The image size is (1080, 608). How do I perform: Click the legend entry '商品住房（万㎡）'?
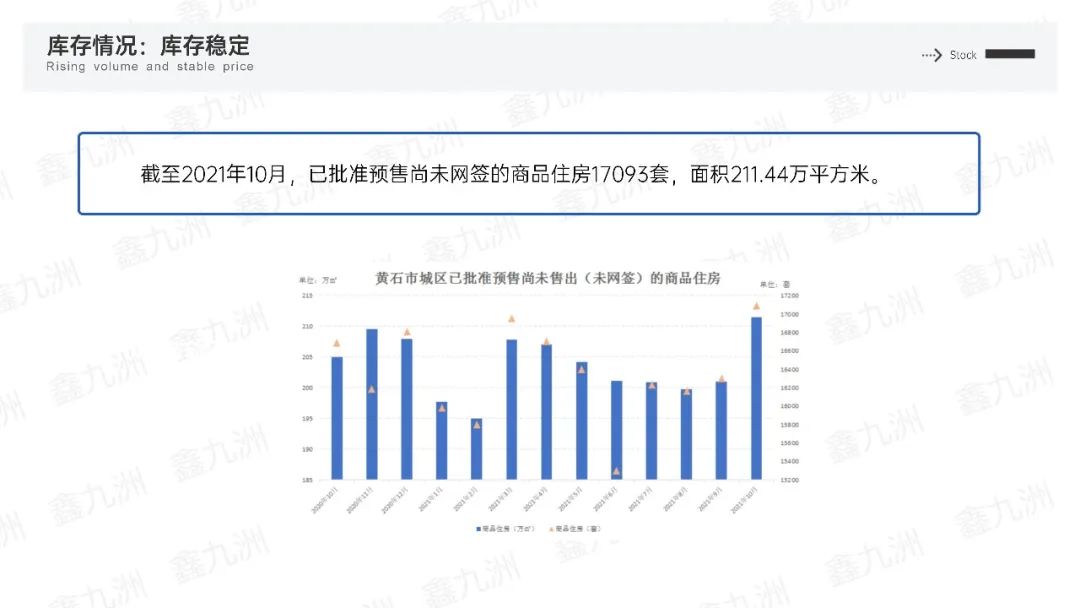click(505, 529)
